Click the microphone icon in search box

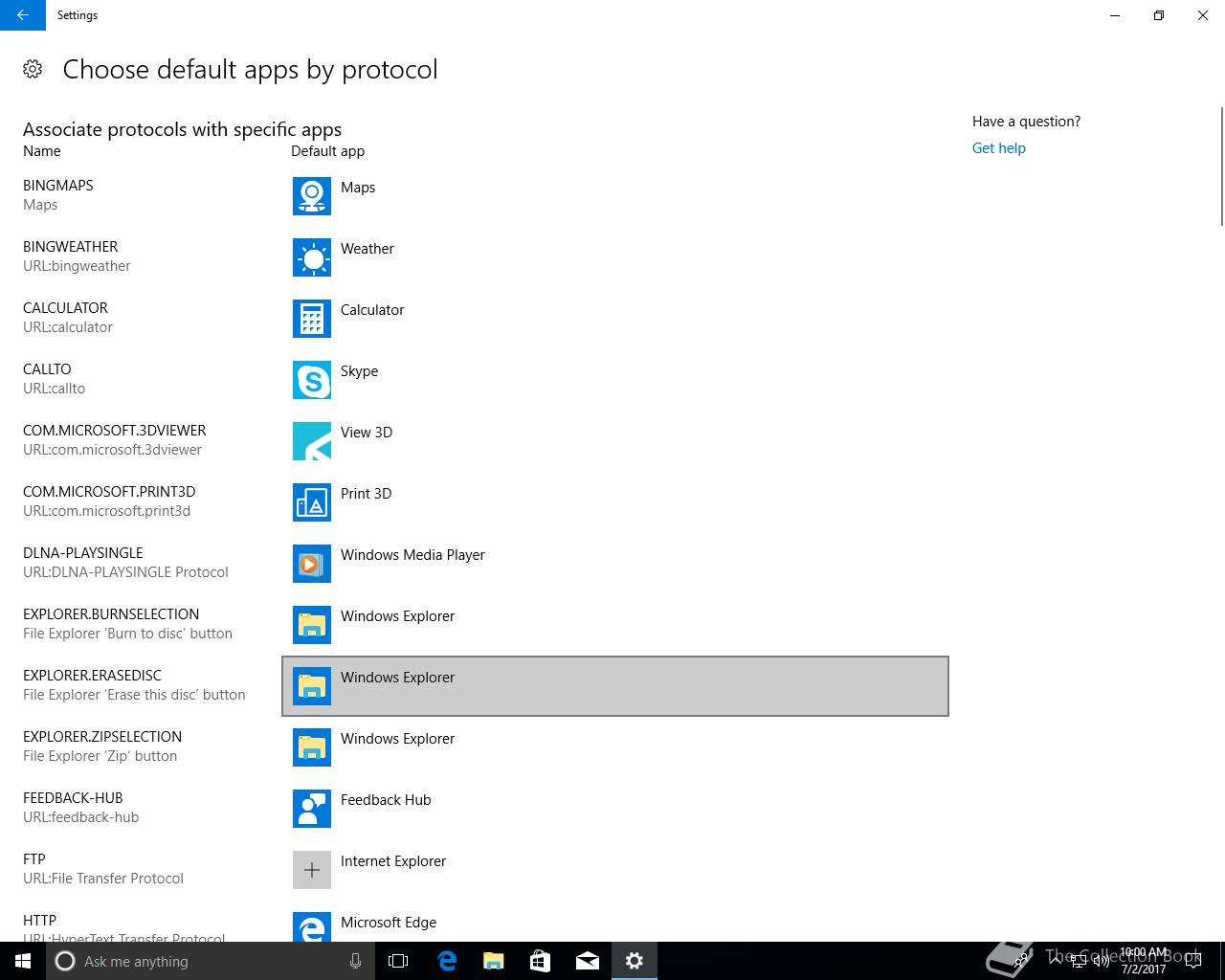(355, 961)
